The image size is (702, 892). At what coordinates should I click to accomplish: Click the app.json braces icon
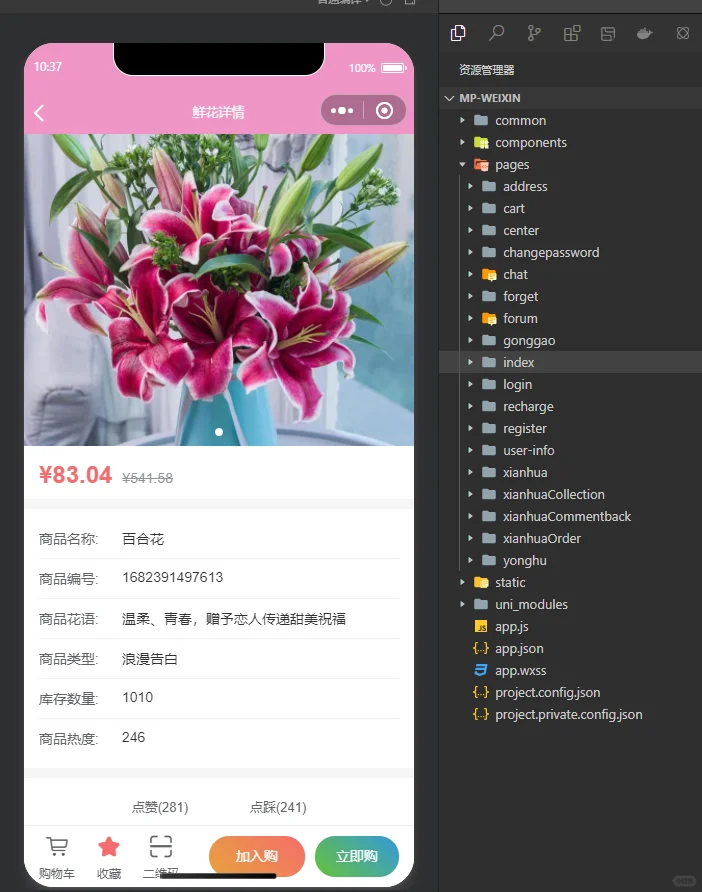point(481,649)
